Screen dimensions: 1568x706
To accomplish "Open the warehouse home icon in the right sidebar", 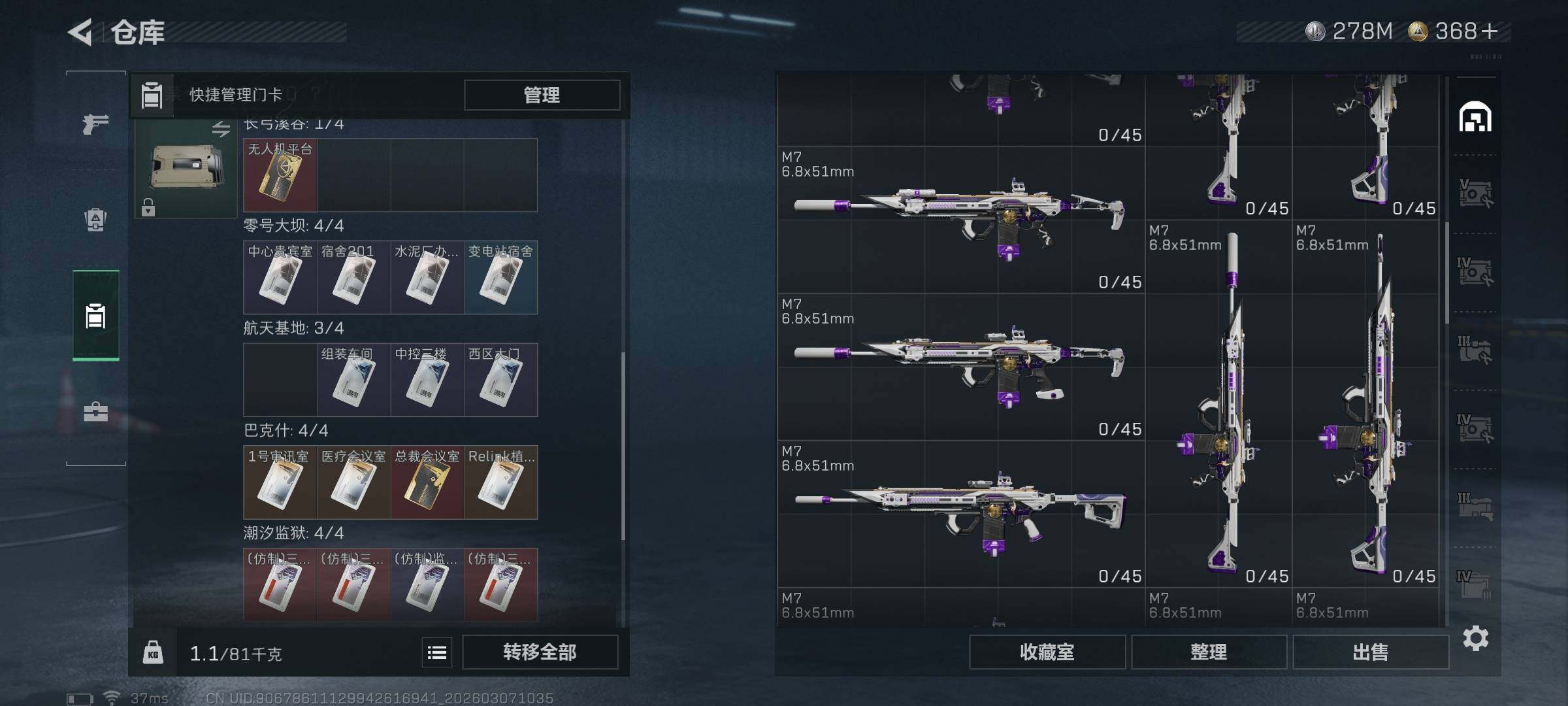I will (x=1475, y=117).
